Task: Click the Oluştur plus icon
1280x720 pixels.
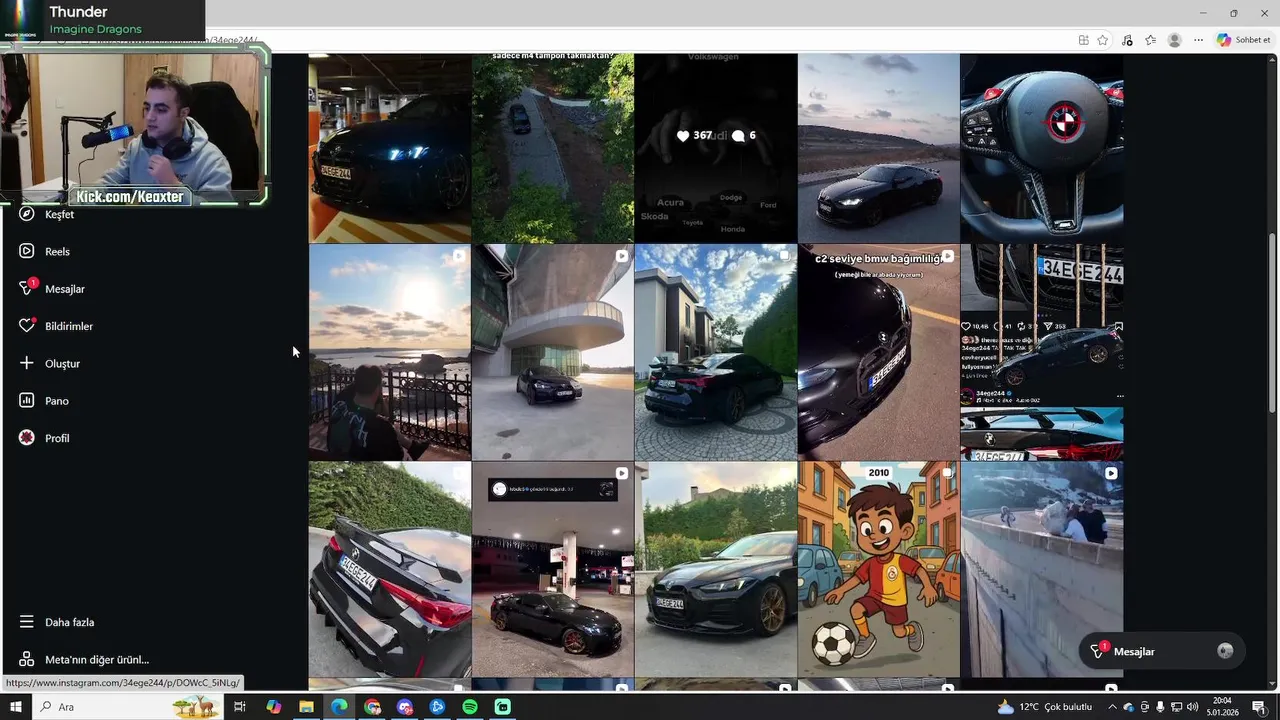Action: 27,363
